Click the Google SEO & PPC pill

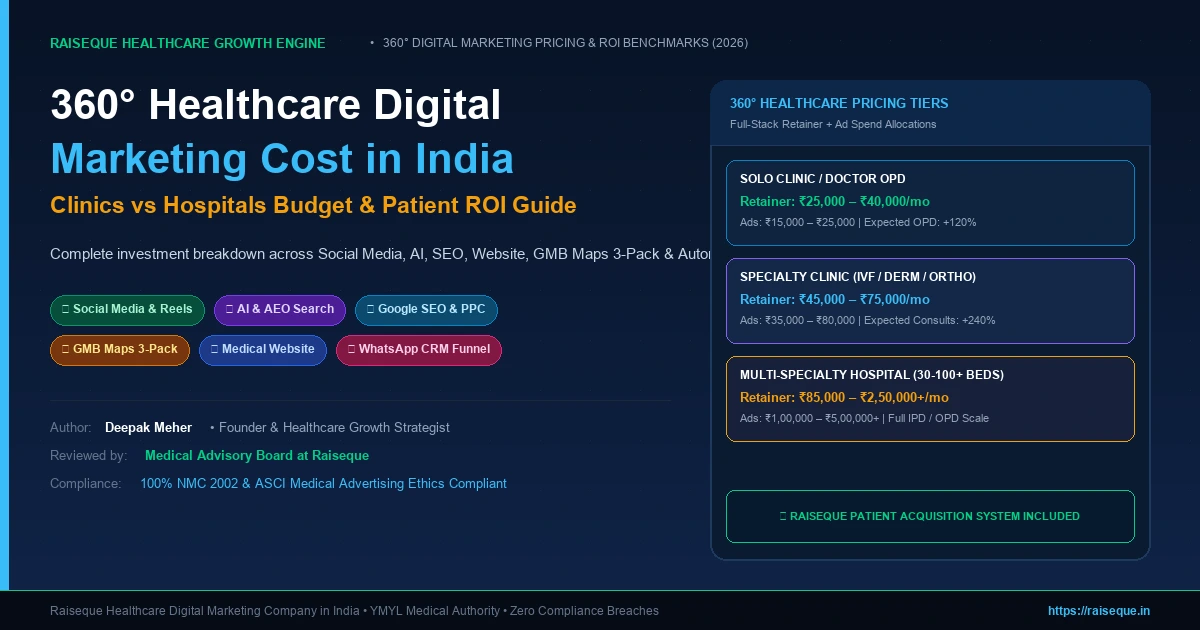click(426, 310)
